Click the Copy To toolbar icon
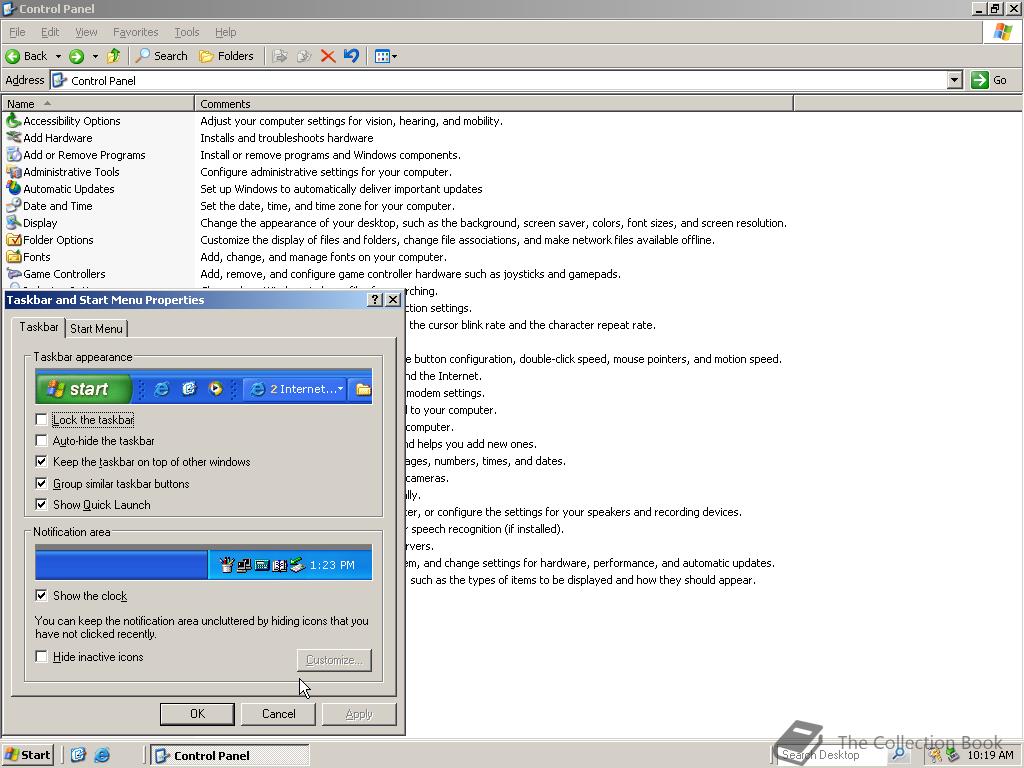Image resolution: width=1024 pixels, height=768 pixels. point(304,56)
